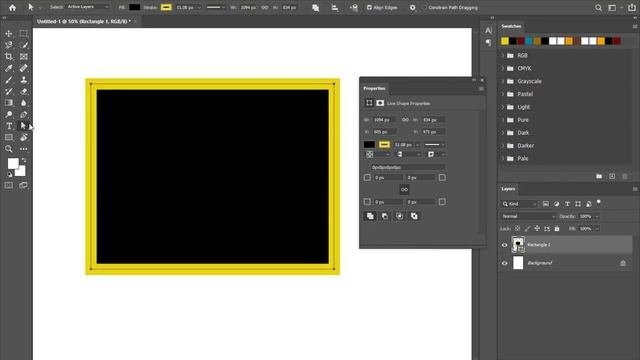Select the Swatches panel tab
Screen dimensions: 640x360
(x=511, y=26)
